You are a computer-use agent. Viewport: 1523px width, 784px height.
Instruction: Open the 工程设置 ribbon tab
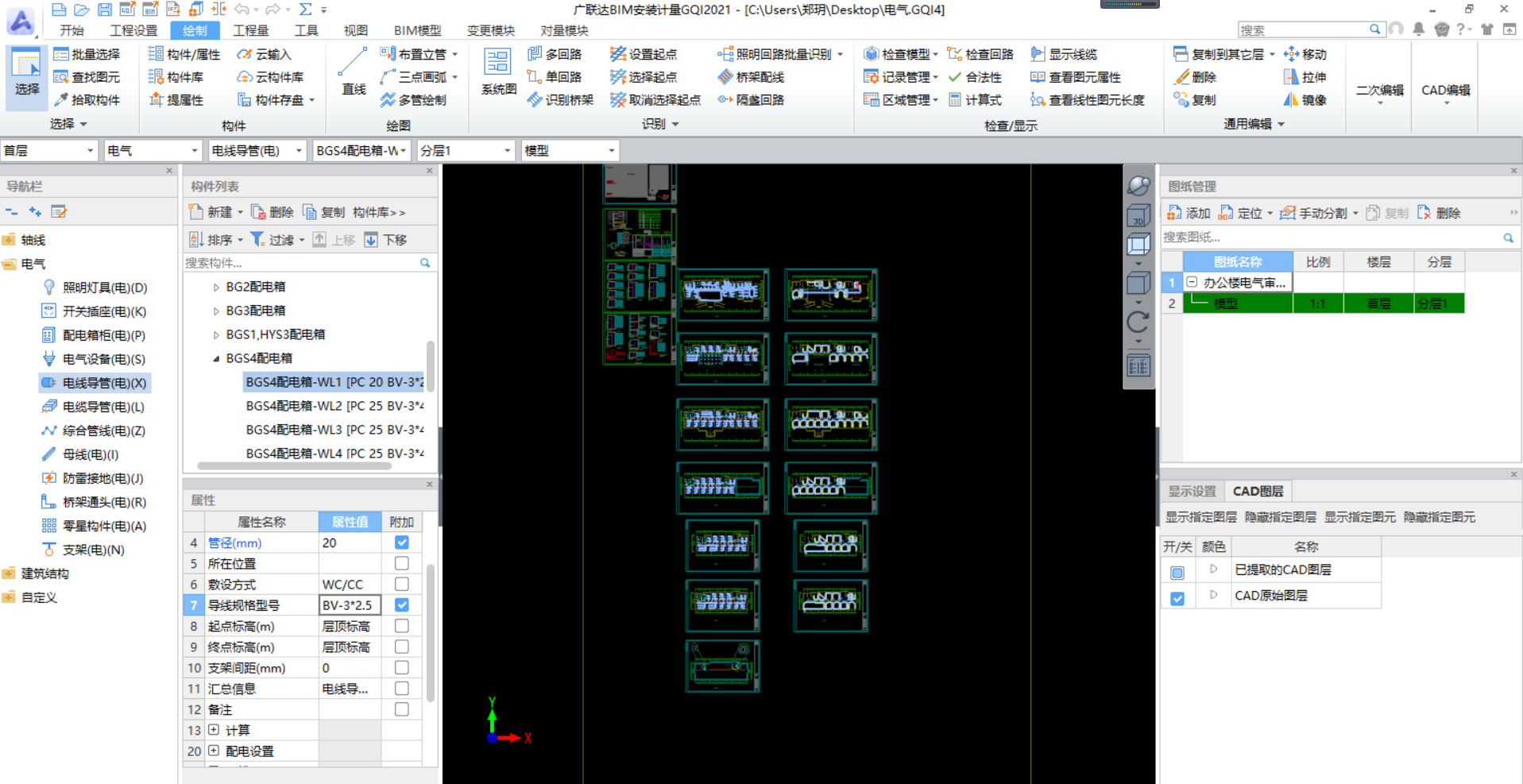click(x=133, y=30)
